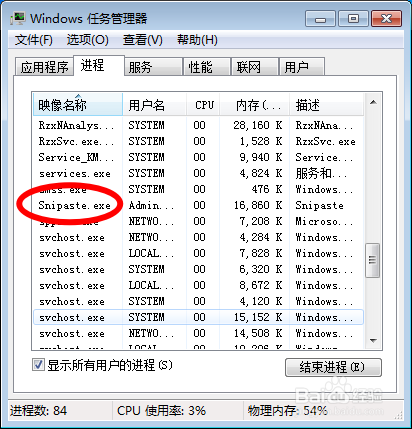The height and width of the screenshot is (429, 412).
Task: Select svchost.exe row using 4,120 K
Action: (x=198, y=301)
